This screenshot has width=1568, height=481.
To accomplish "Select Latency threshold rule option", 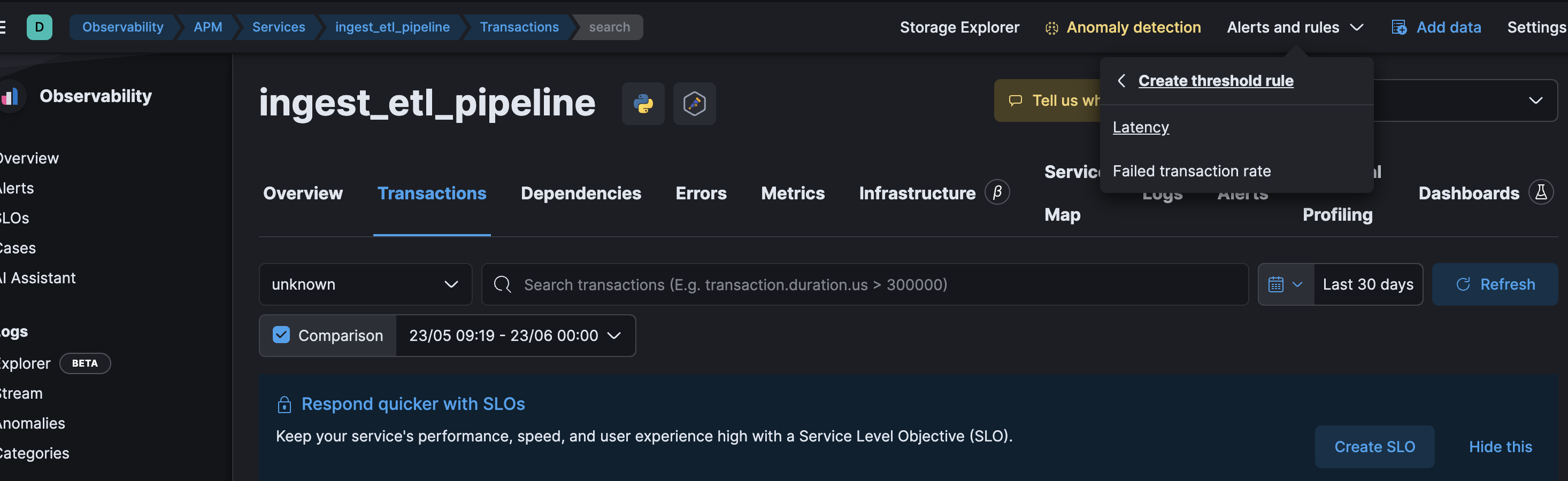I will (x=1140, y=127).
